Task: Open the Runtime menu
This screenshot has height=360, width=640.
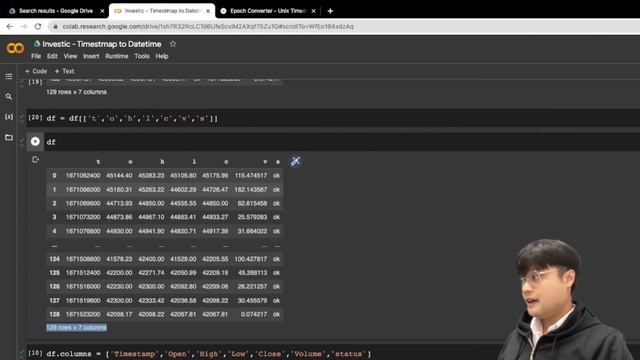Action: [x=116, y=56]
